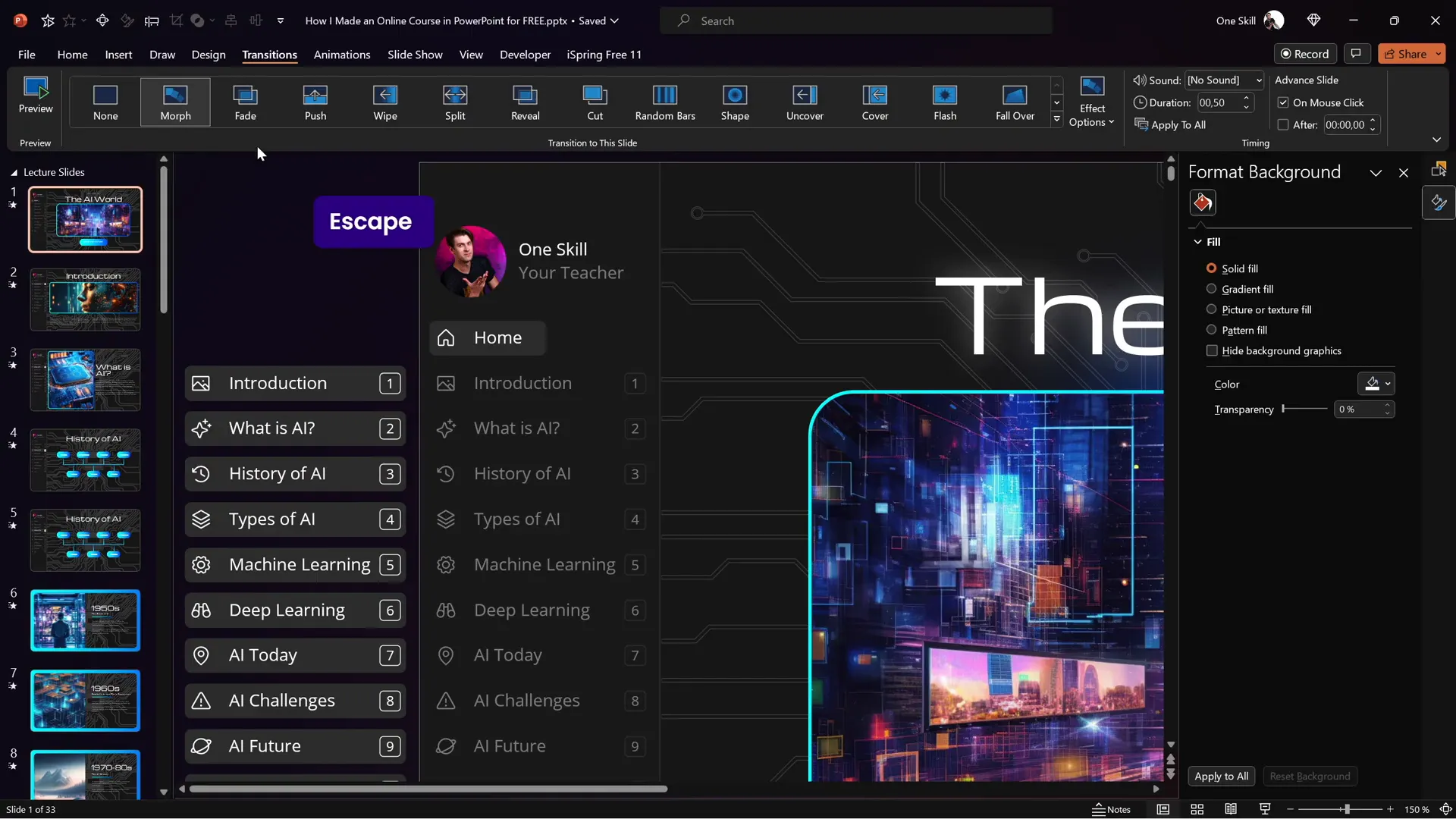
Task: Check Hide background graphics
Action: tap(1212, 350)
